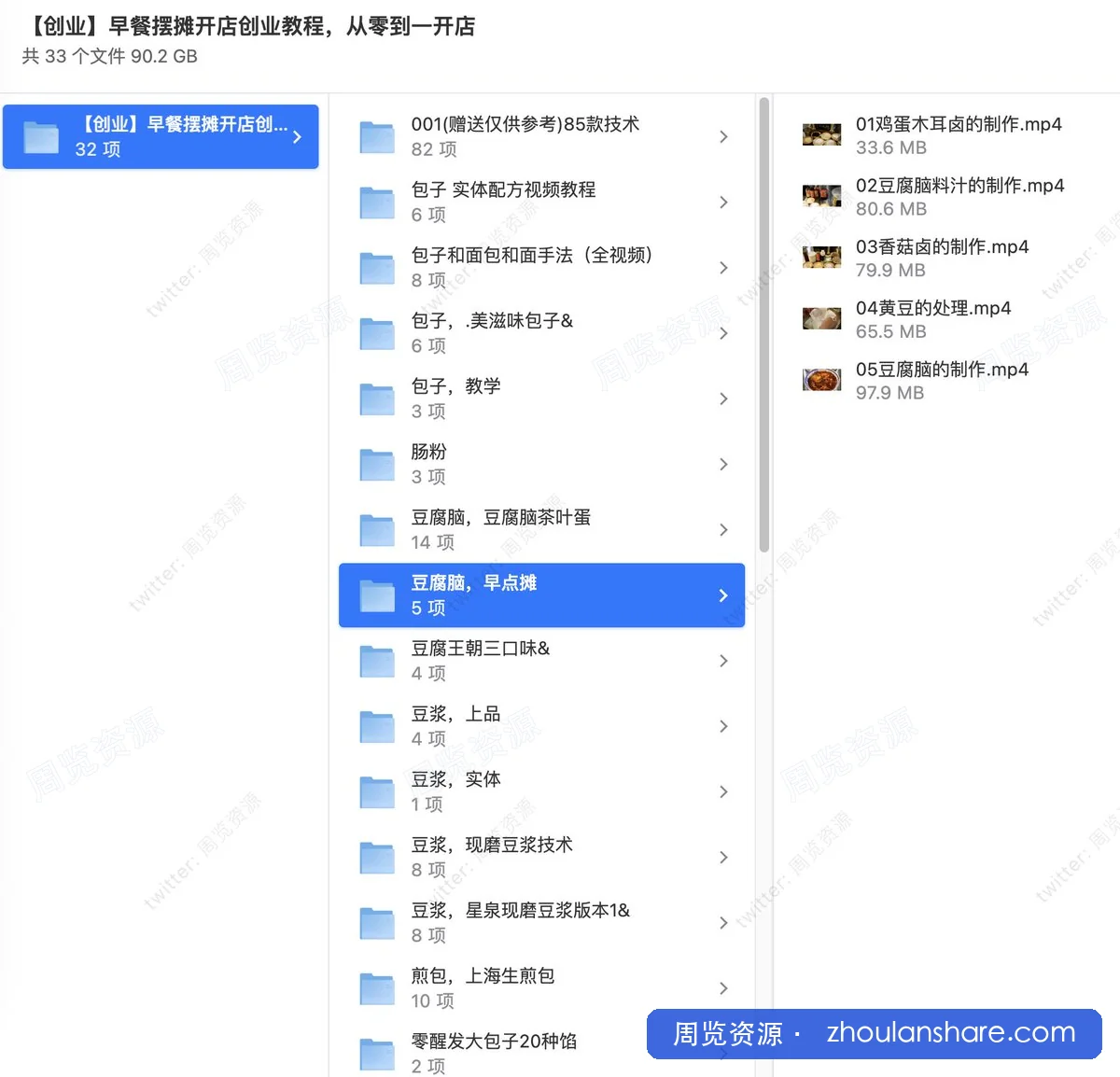Viewport: 1120px width, 1077px height.
Task: Expand chevron for 001(赠送仅供参考)85款技术
Action: (x=723, y=137)
